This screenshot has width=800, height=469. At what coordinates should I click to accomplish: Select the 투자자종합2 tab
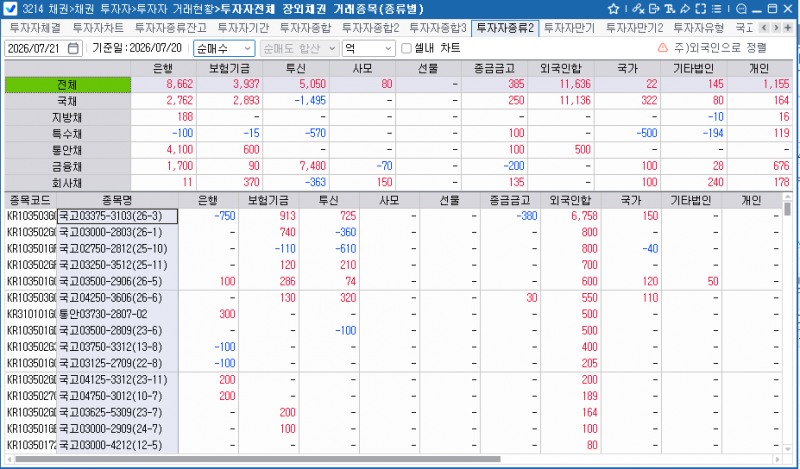coord(370,28)
